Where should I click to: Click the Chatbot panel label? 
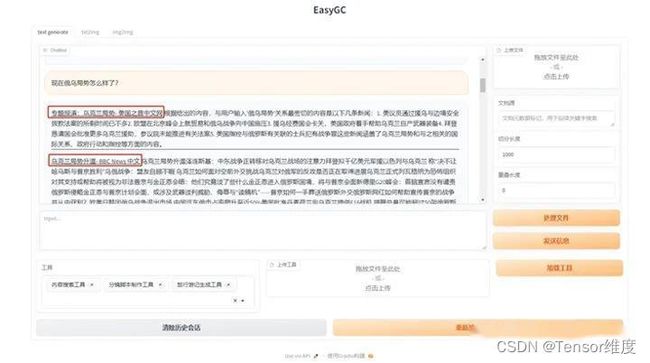coord(55,50)
